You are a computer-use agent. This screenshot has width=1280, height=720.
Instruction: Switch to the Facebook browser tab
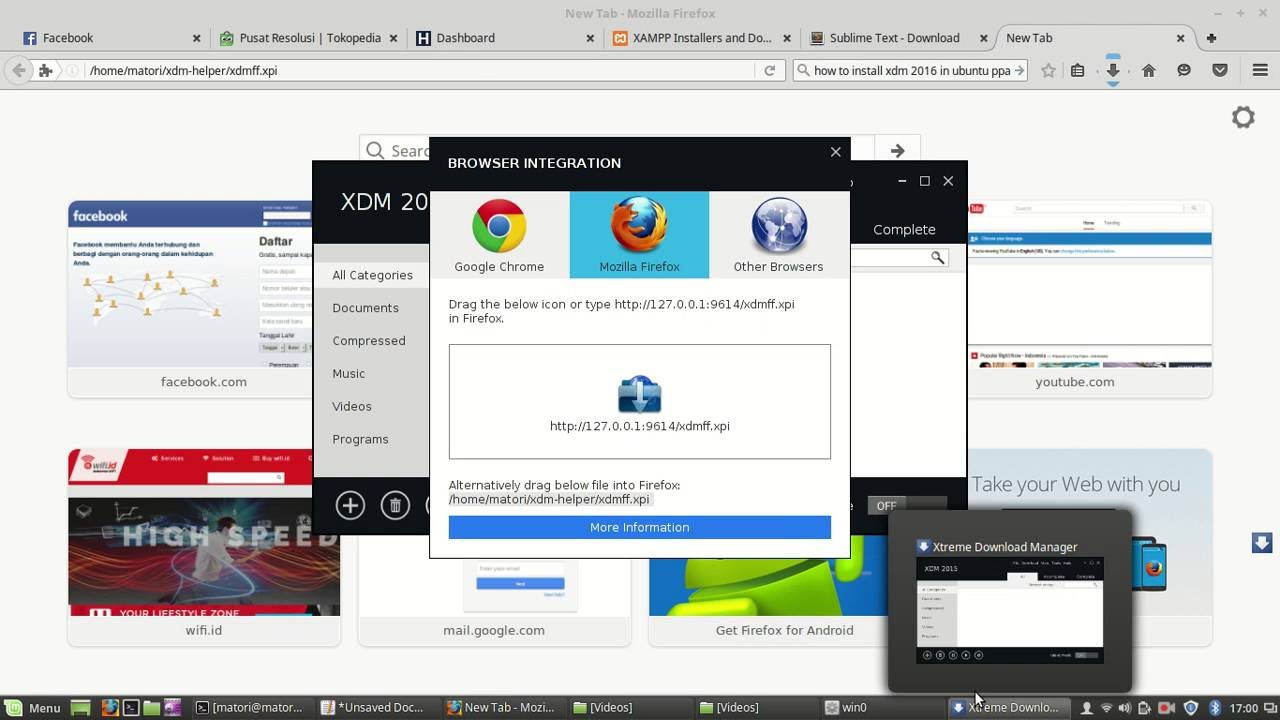112,38
